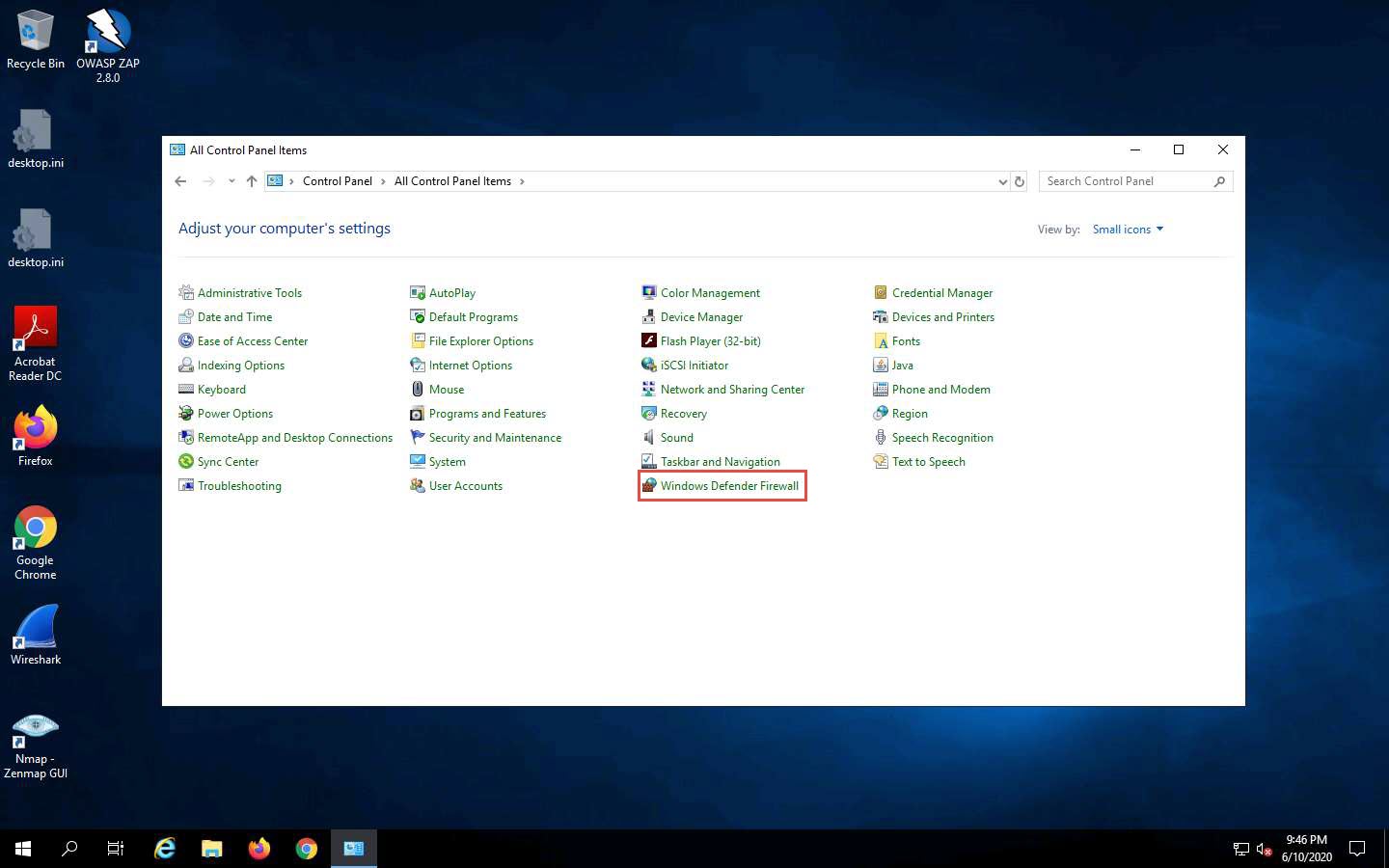
Task: Open Power Options icon
Action: (x=186, y=413)
